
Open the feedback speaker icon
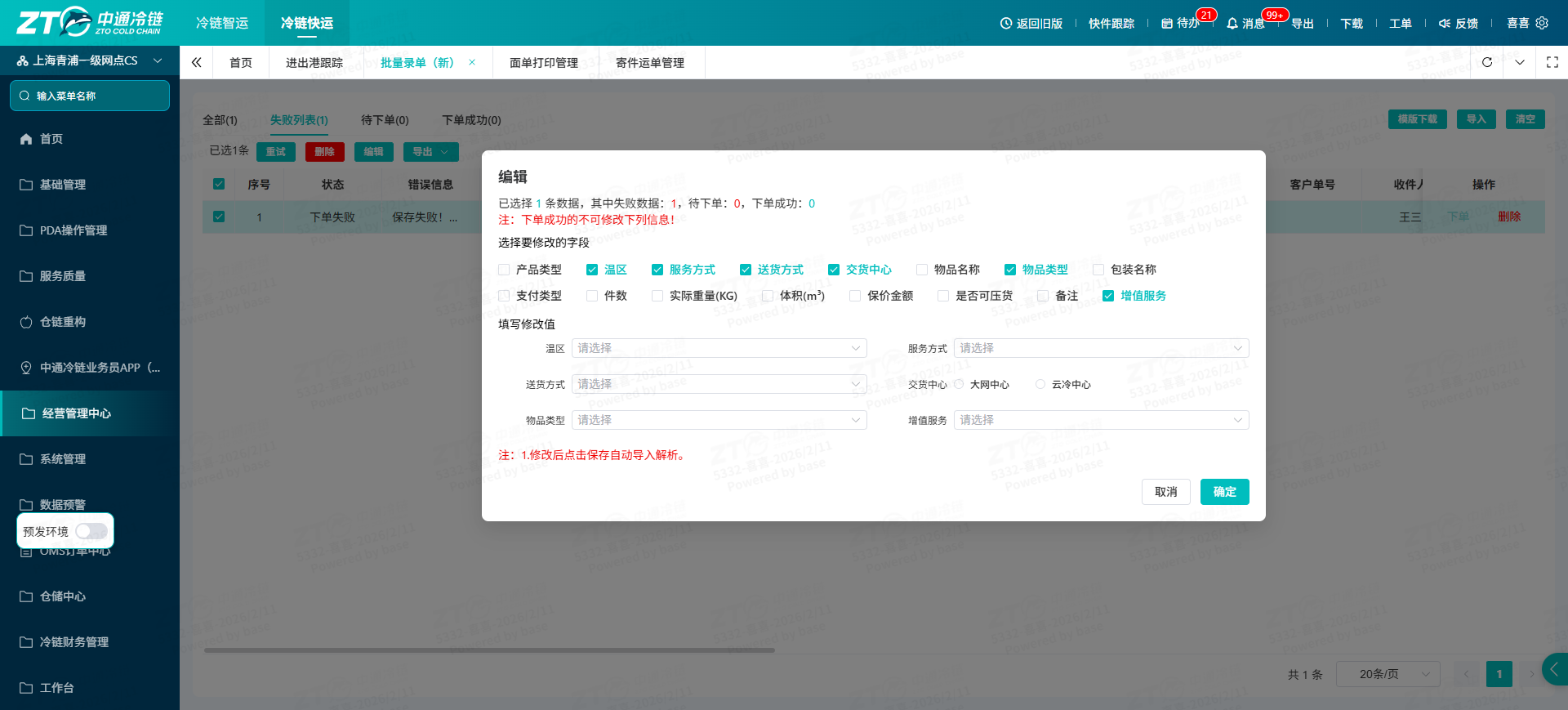coord(1444,24)
